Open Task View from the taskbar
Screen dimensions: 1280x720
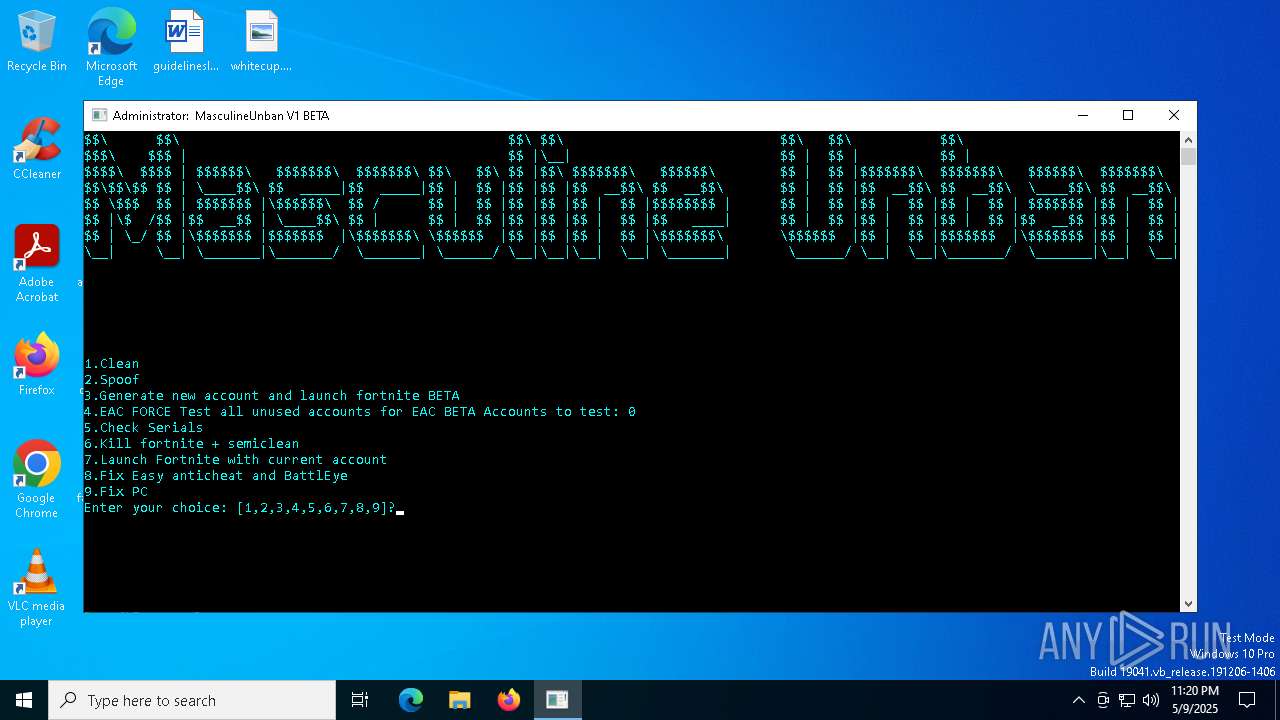pos(360,700)
